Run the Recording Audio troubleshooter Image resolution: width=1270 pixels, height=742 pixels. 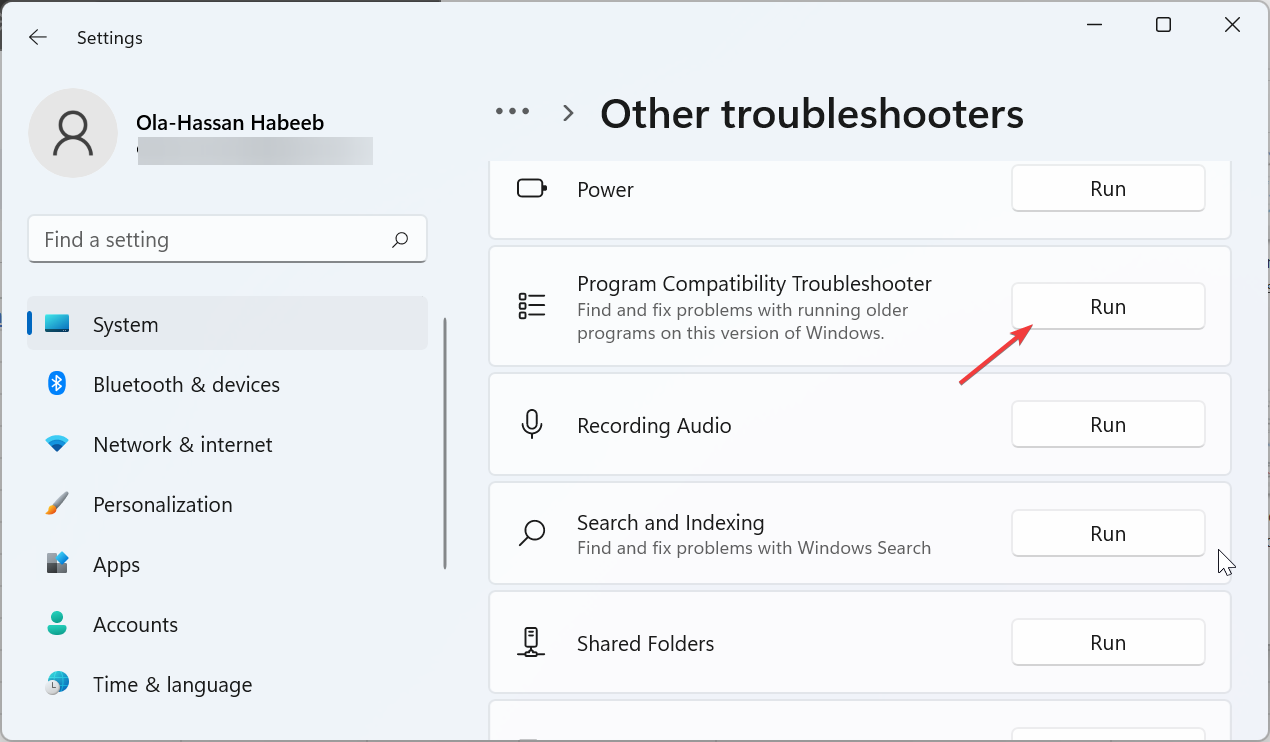[x=1108, y=425]
